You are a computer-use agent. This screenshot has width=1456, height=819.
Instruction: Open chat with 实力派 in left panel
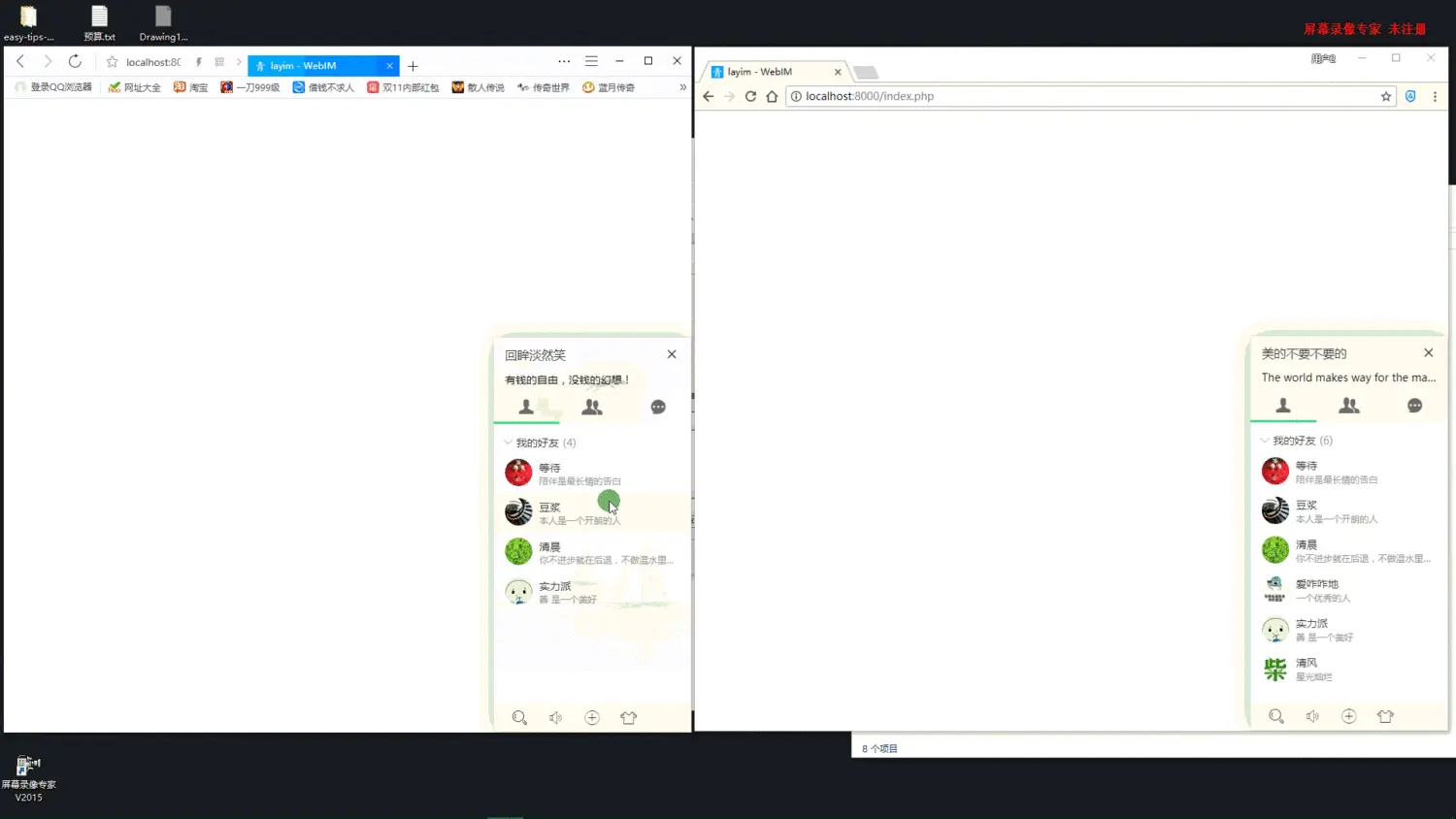(592, 592)
